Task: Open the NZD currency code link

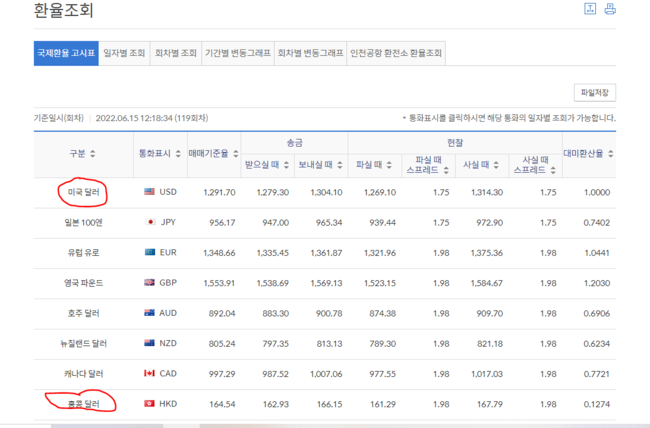Action: click(x=168, y=345)
